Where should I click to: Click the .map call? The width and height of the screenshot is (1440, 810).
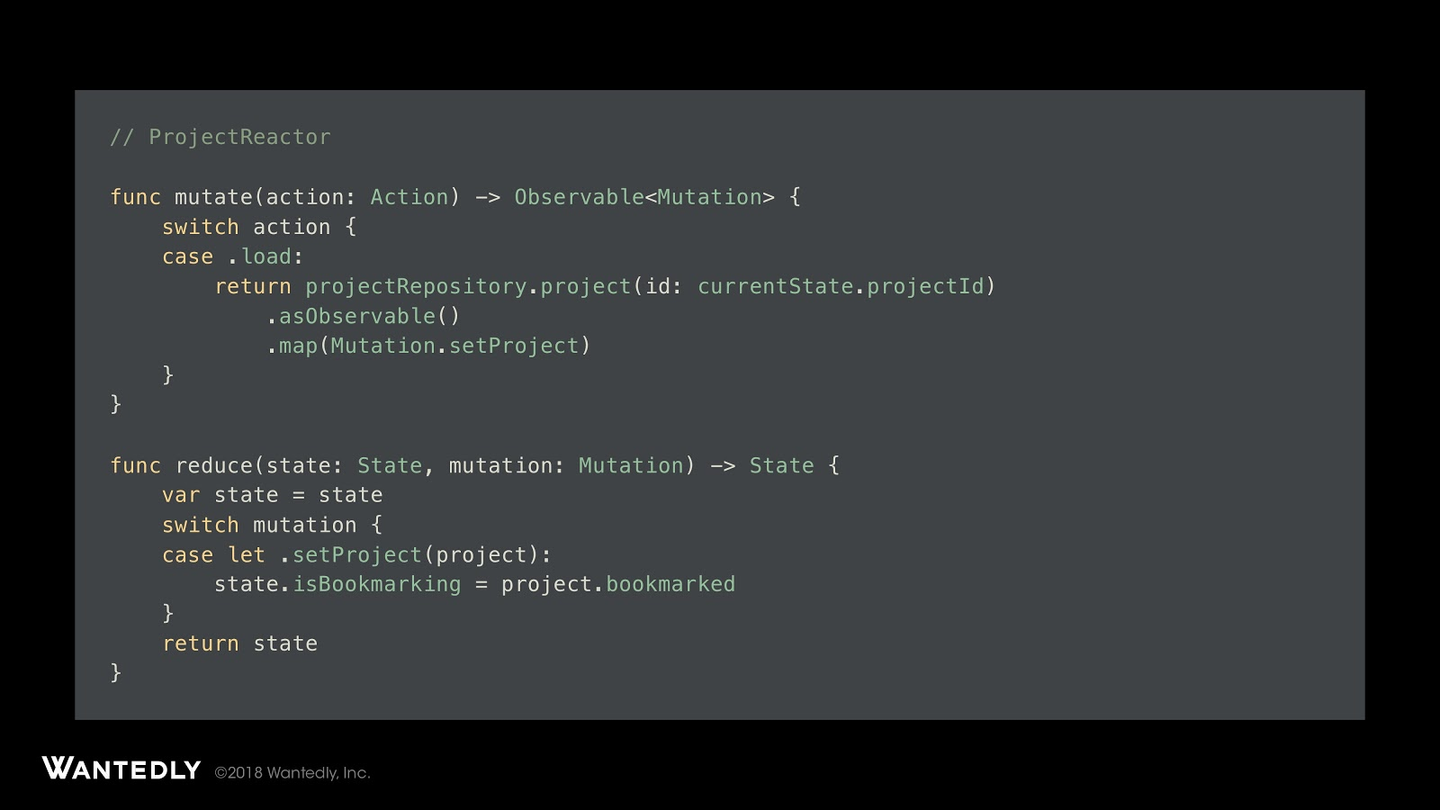pos(292,346)
